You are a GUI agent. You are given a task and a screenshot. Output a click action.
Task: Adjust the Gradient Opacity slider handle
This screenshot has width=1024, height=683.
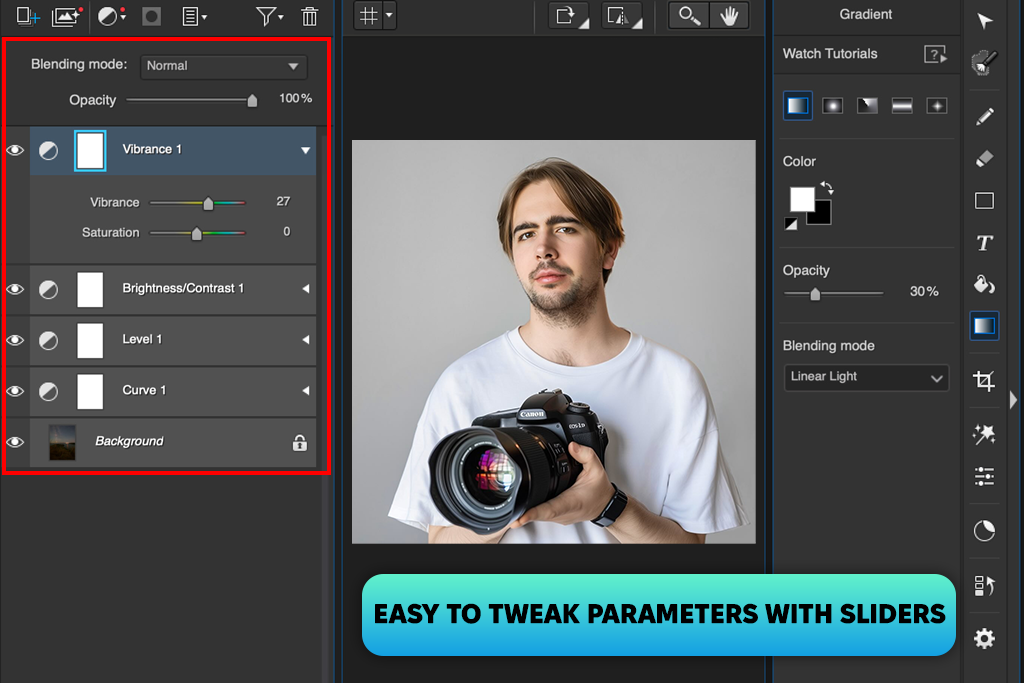click(815, 294)
